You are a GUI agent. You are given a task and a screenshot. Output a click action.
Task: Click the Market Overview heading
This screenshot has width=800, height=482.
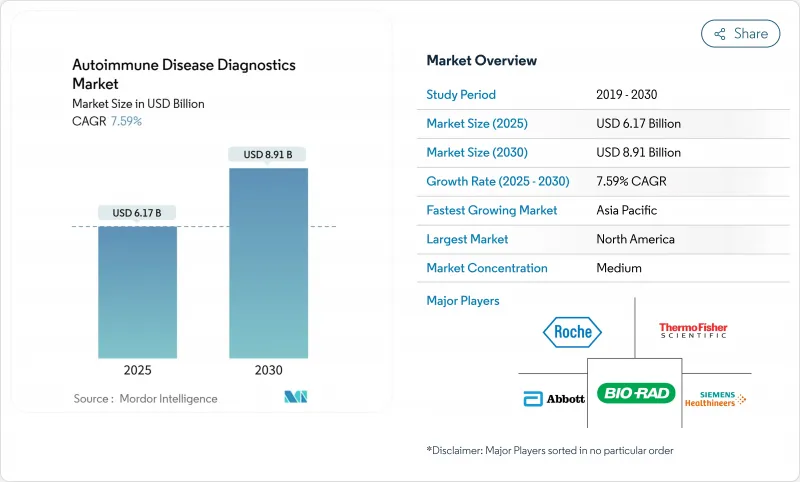481,61
